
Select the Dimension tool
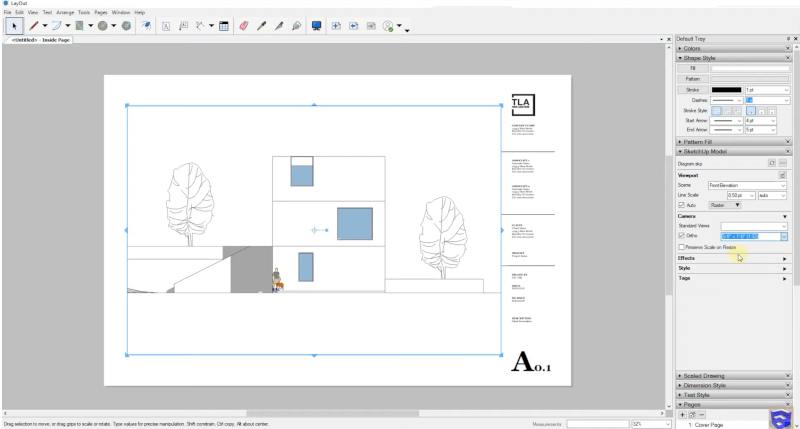(x=201, y=26)
